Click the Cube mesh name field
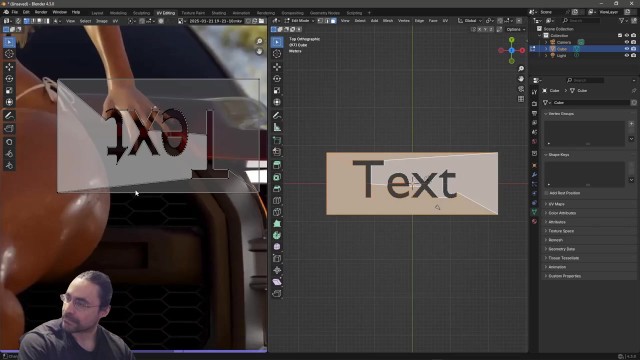Viewport: 640px width, 360px height. pyautogui.click(x=591, y=102)
